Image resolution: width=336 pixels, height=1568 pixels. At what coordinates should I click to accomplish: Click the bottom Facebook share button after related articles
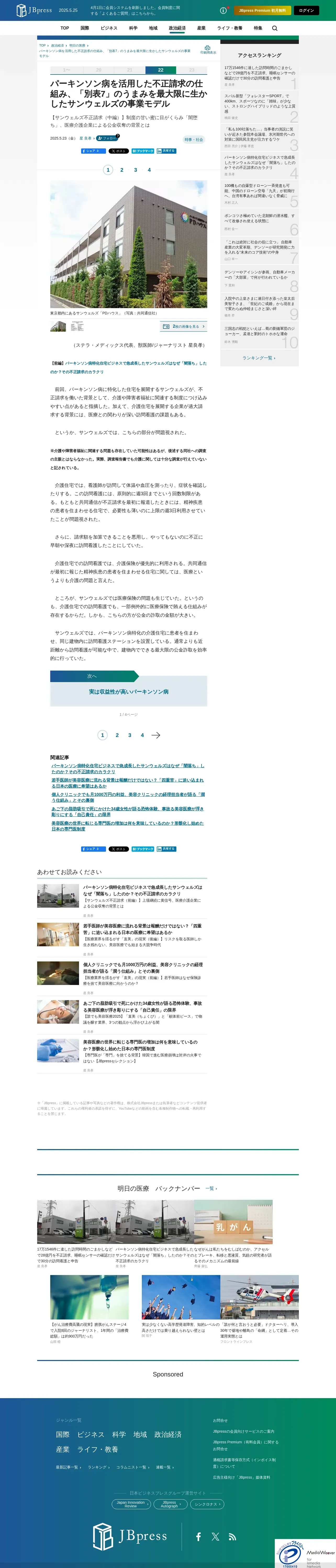point(93,849)
